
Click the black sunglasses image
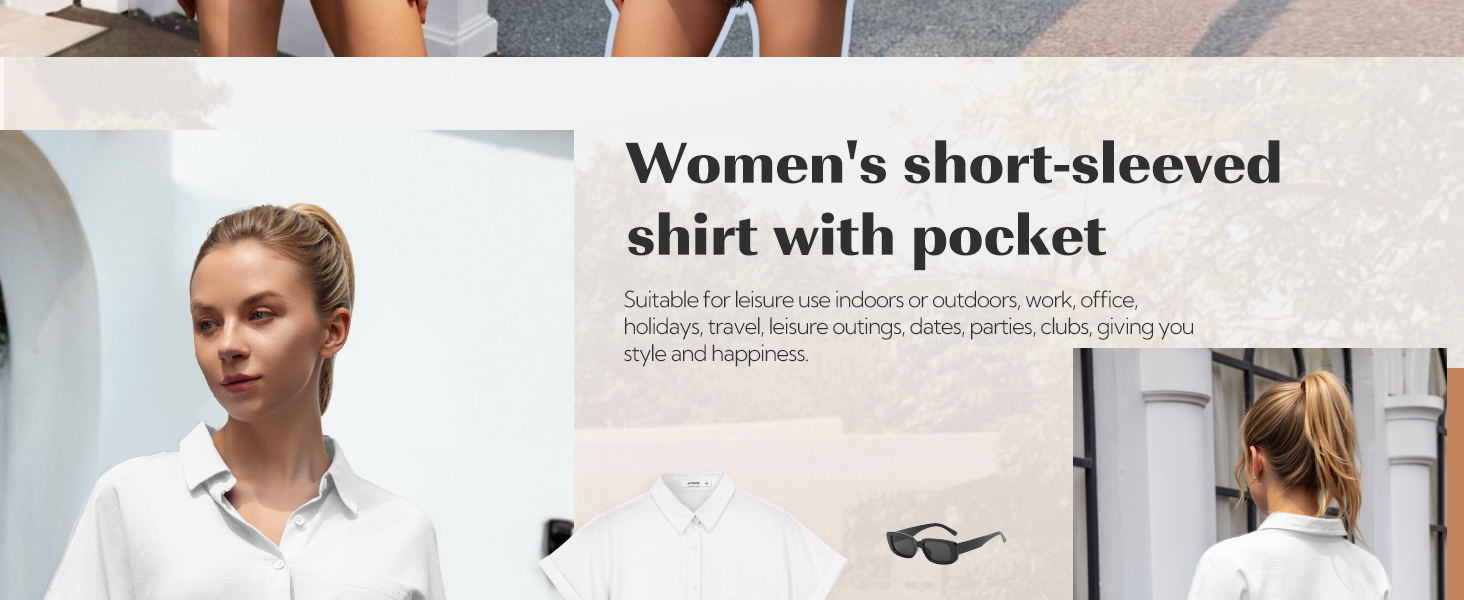click(945, 544)
